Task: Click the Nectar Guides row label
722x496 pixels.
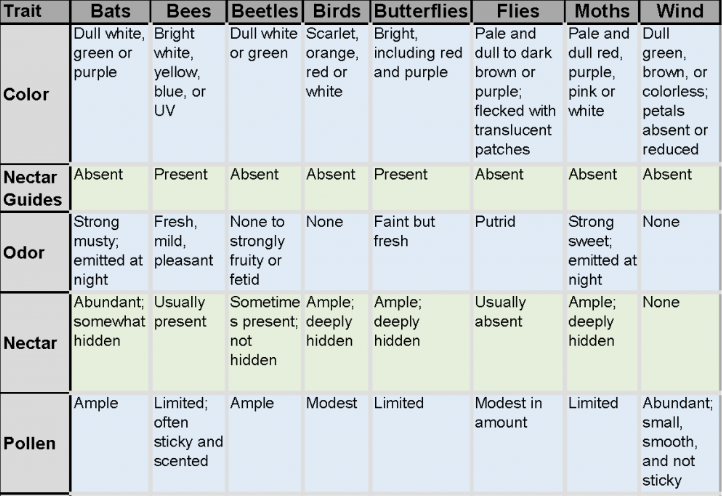Action: coord(35,187)
